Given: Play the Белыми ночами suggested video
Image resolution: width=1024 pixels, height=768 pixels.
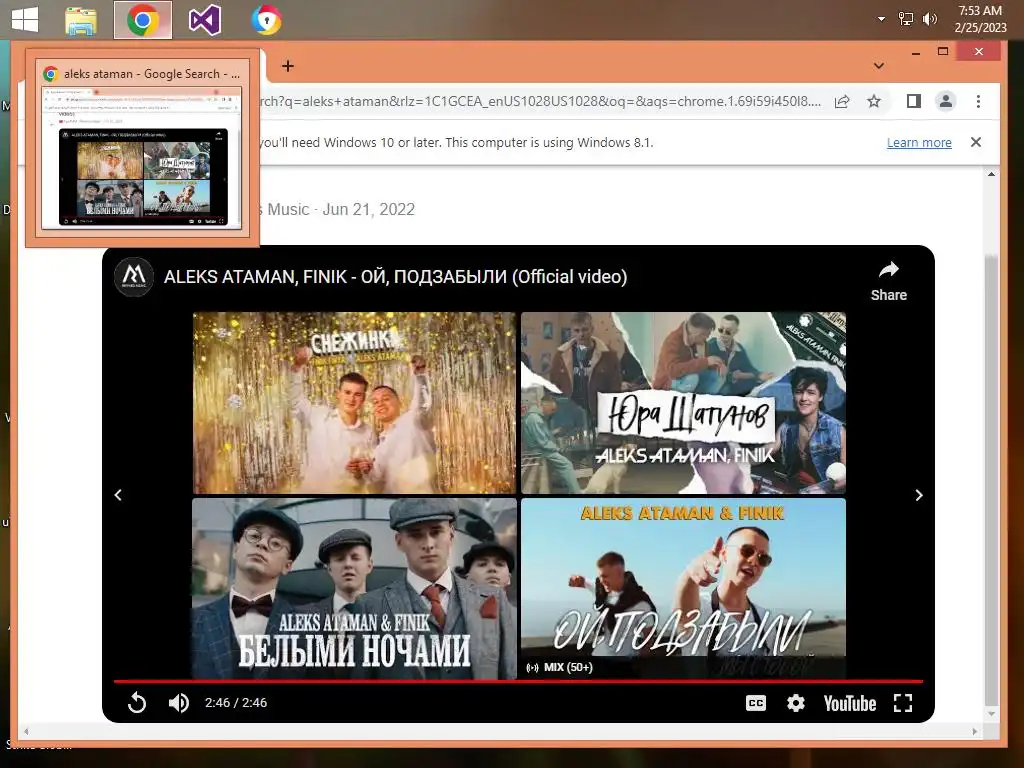Looking at the screenshot, I should tap(354, 588).
